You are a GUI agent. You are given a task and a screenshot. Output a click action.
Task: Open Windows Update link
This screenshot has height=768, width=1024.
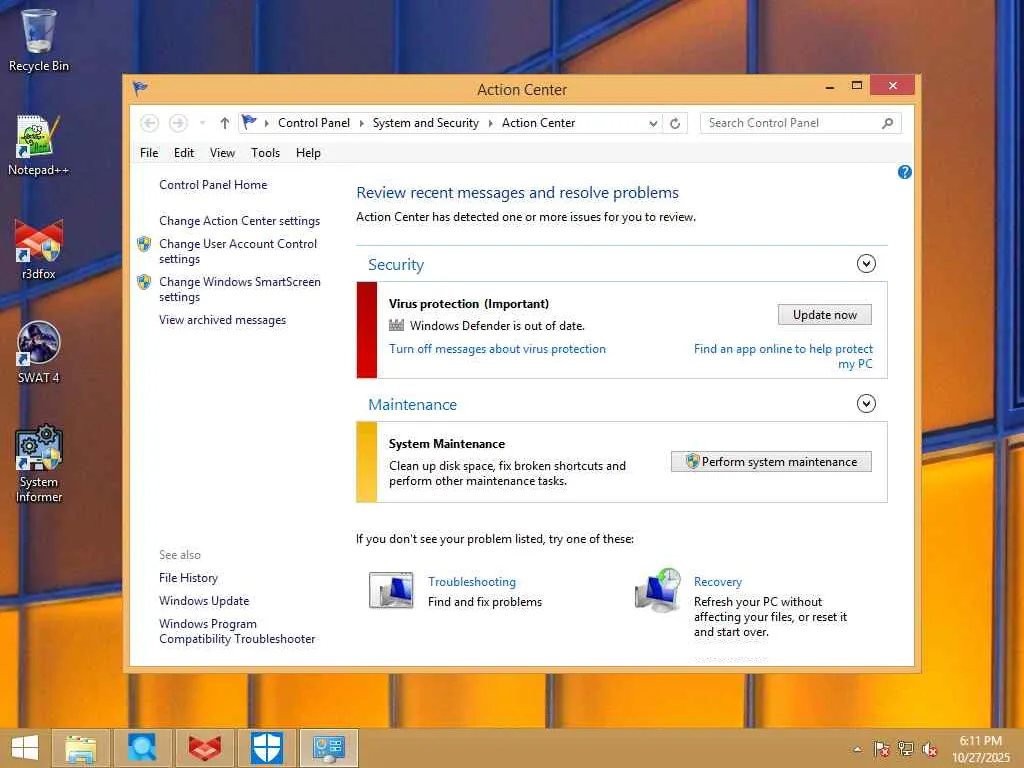click(x=204, y=601)
